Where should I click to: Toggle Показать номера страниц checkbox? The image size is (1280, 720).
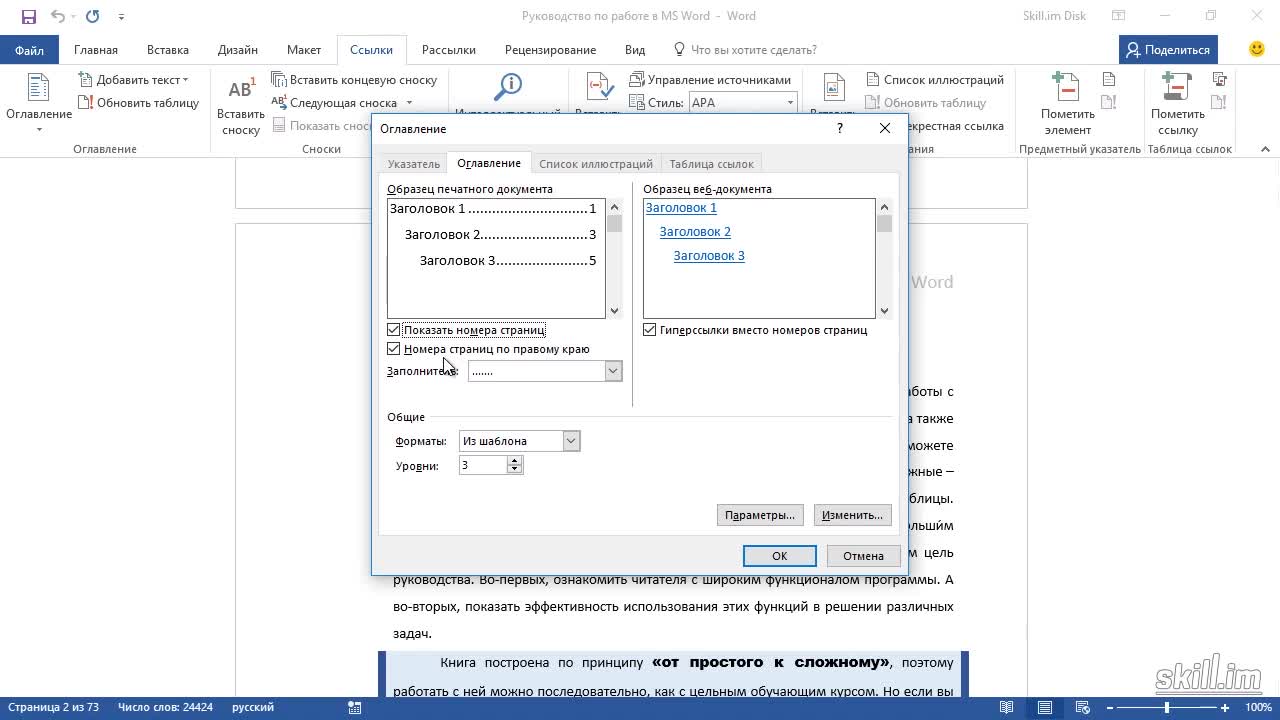point(393,330)
